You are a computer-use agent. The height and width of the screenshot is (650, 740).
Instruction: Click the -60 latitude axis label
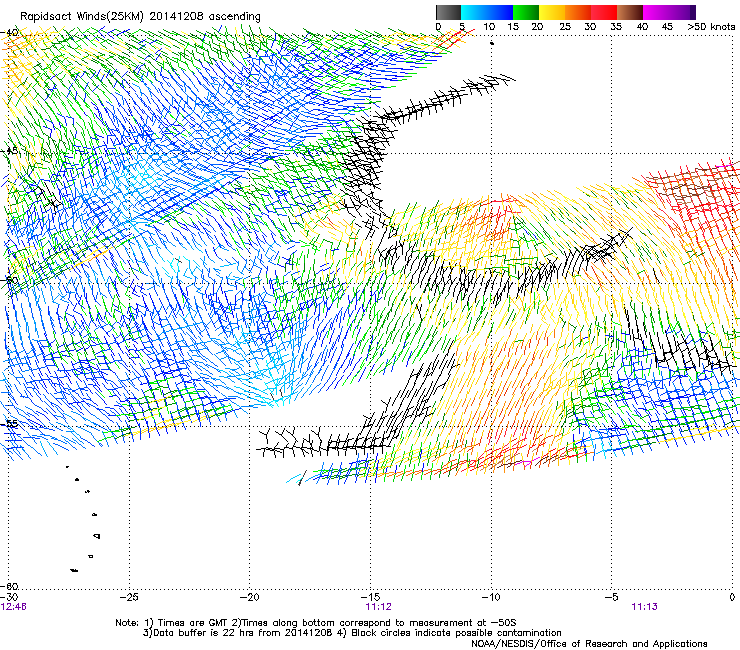9,586
